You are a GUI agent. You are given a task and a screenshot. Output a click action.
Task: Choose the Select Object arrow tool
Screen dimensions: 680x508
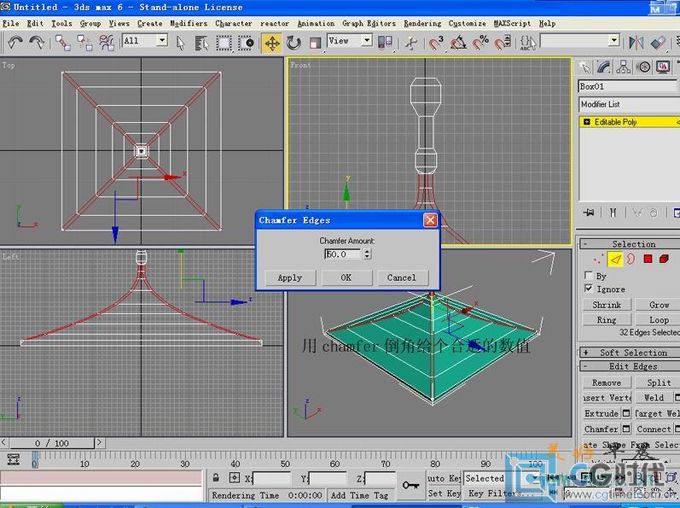181,43
